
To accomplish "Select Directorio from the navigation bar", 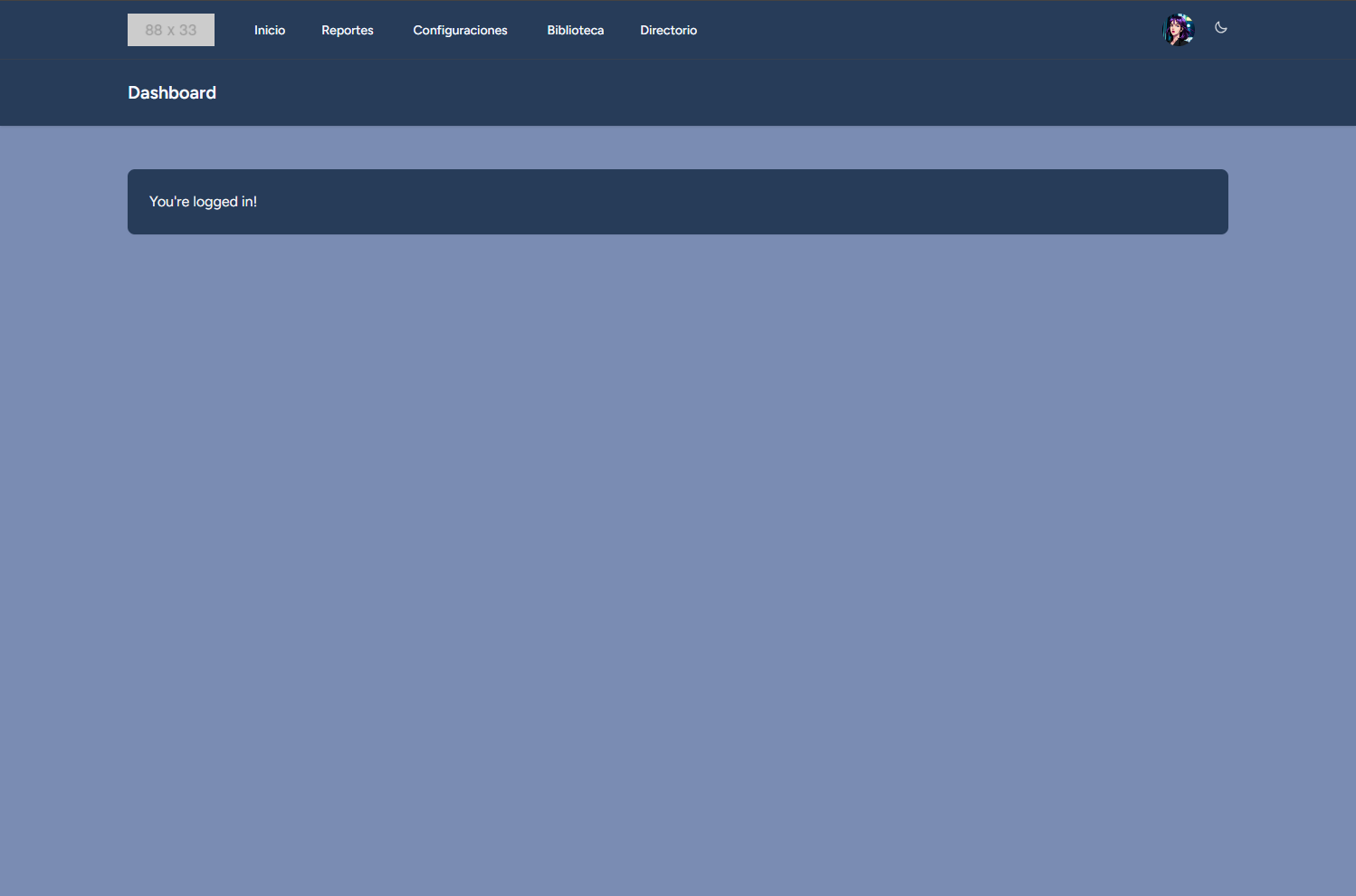I will coord(668,30).
